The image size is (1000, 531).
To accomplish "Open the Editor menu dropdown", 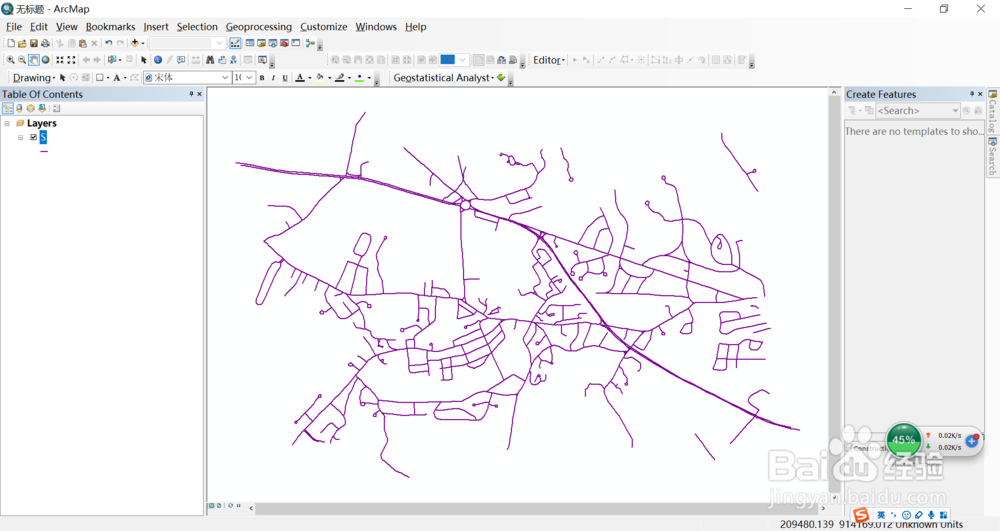I will [x=549, y=60].
